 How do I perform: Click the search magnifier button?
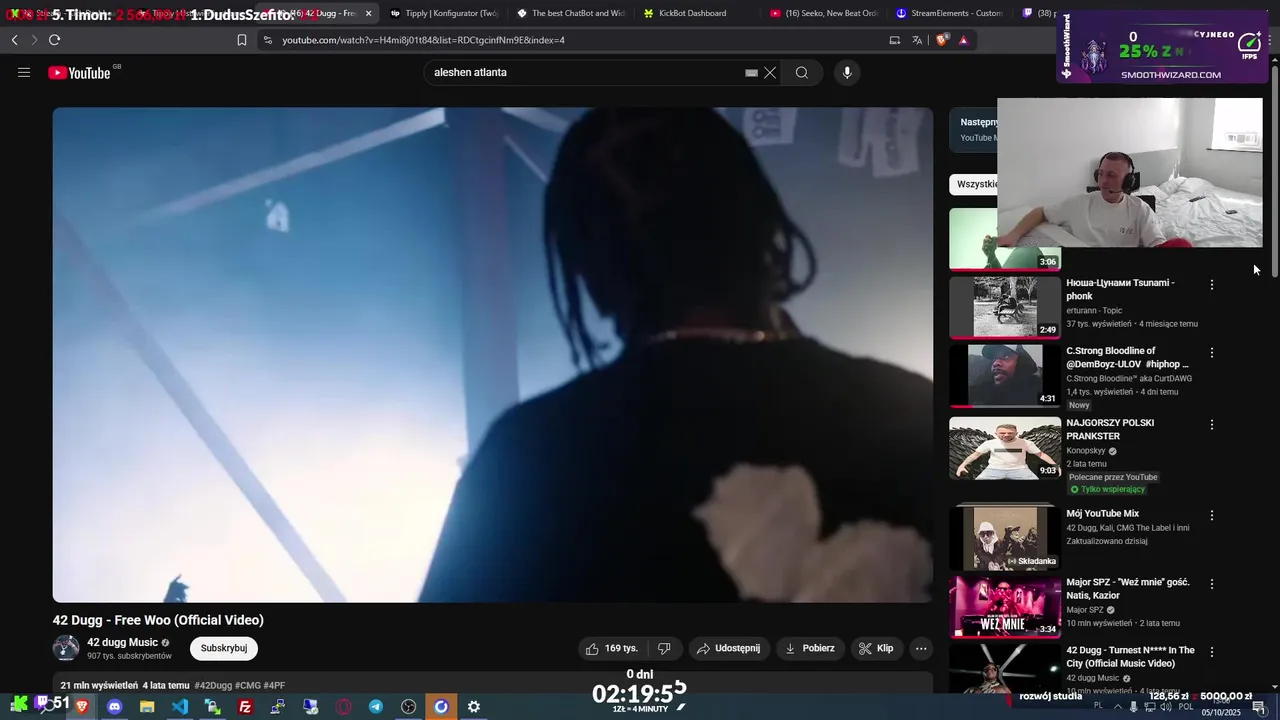[x=802, y=72]
